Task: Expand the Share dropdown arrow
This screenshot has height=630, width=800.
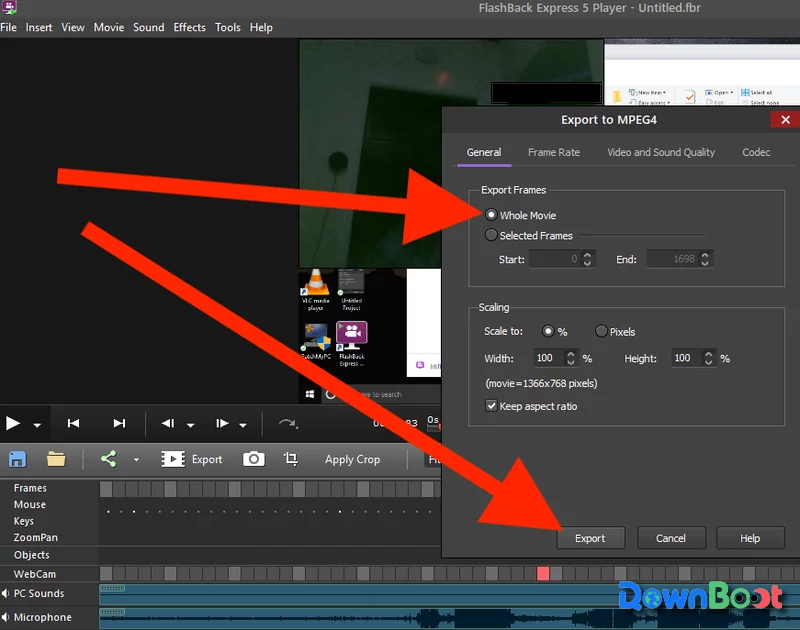Action: pos(136,460)
